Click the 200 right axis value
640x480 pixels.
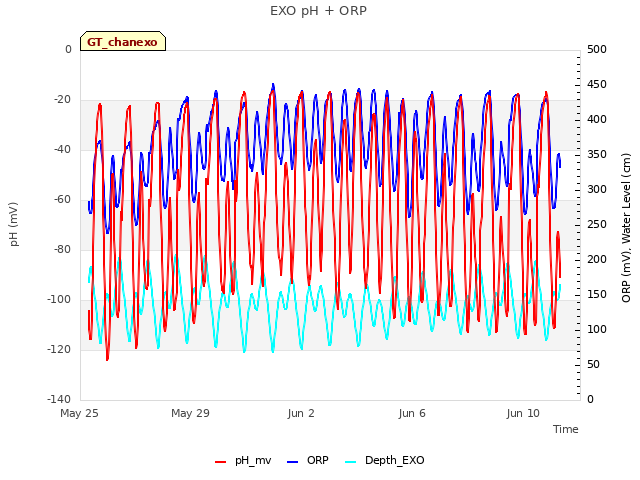[597, 259]
